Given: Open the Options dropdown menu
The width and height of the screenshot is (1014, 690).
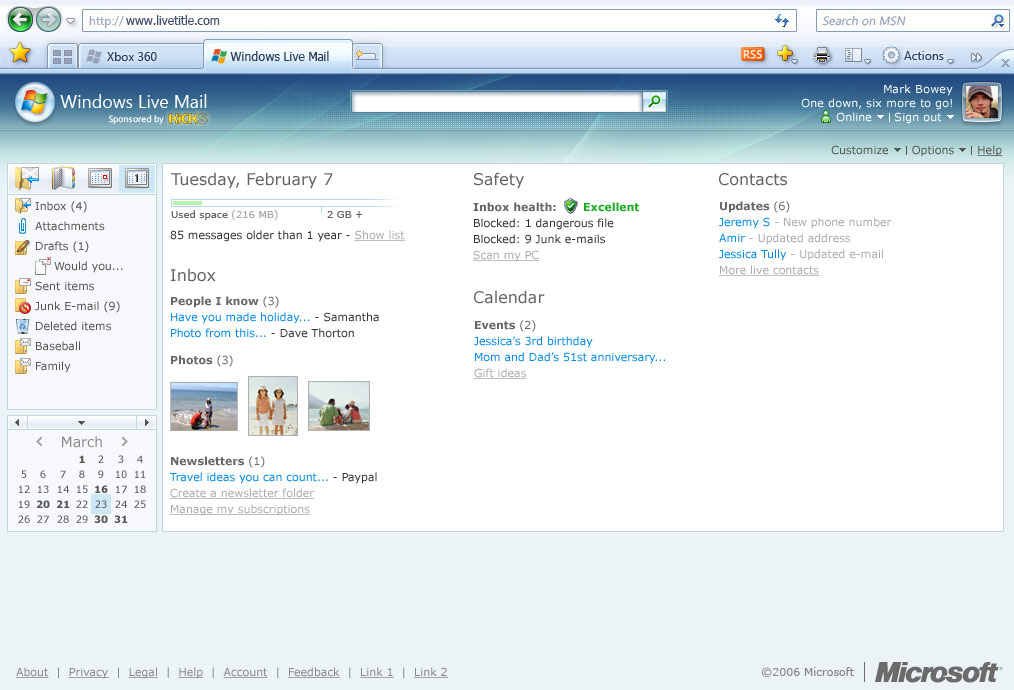Looking at the screenshot, I should point(938,150).
